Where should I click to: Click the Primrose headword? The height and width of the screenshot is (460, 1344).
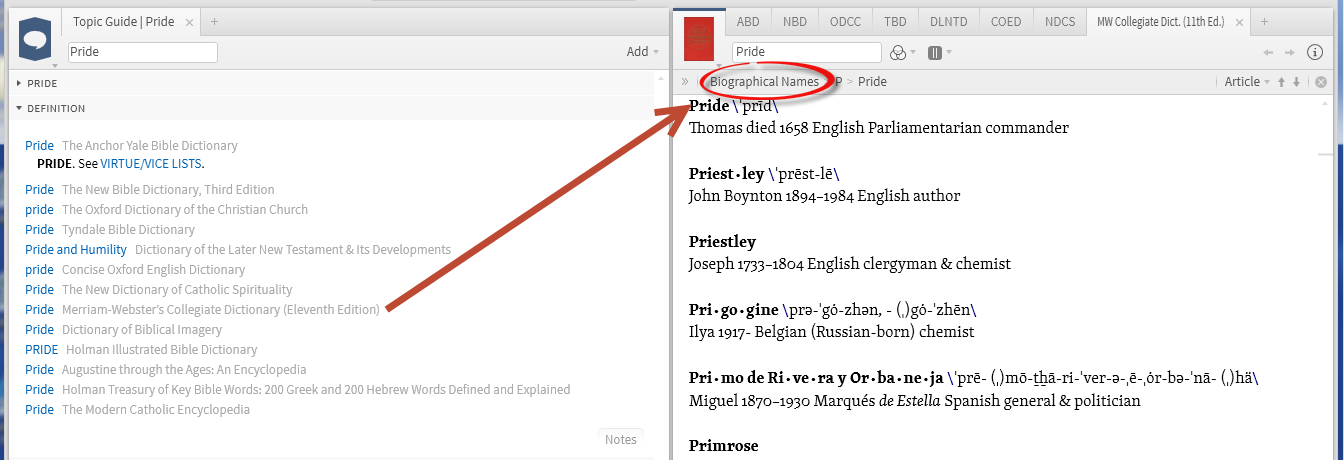click(x=724, y=446)
